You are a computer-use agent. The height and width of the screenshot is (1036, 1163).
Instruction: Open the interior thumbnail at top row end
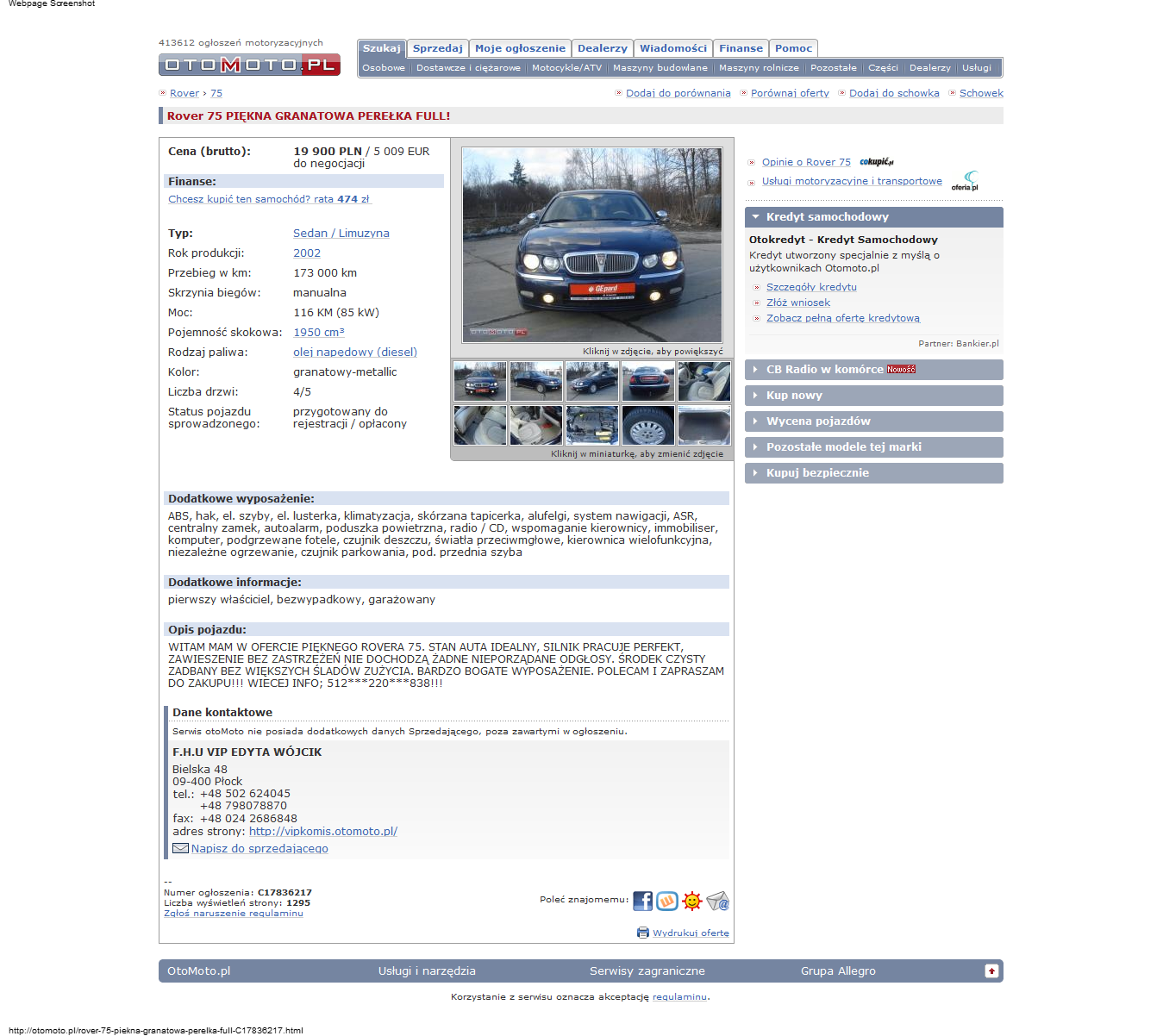pyautogui.click(x=704, y=381)
